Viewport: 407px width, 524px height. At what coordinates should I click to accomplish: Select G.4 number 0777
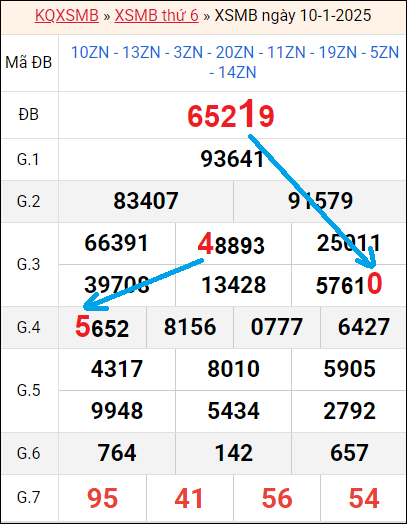[x=277, y=327]
